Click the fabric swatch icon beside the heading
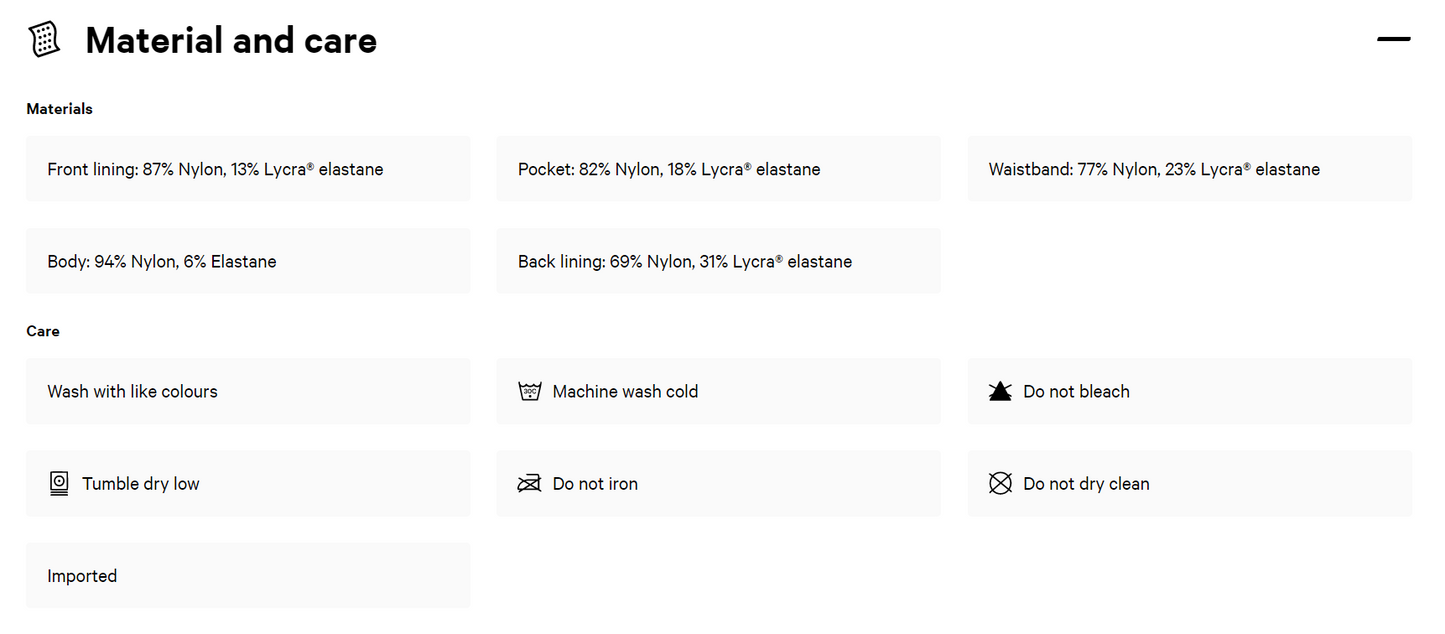This screenshot has width=1445, height=634. point(44,38)
